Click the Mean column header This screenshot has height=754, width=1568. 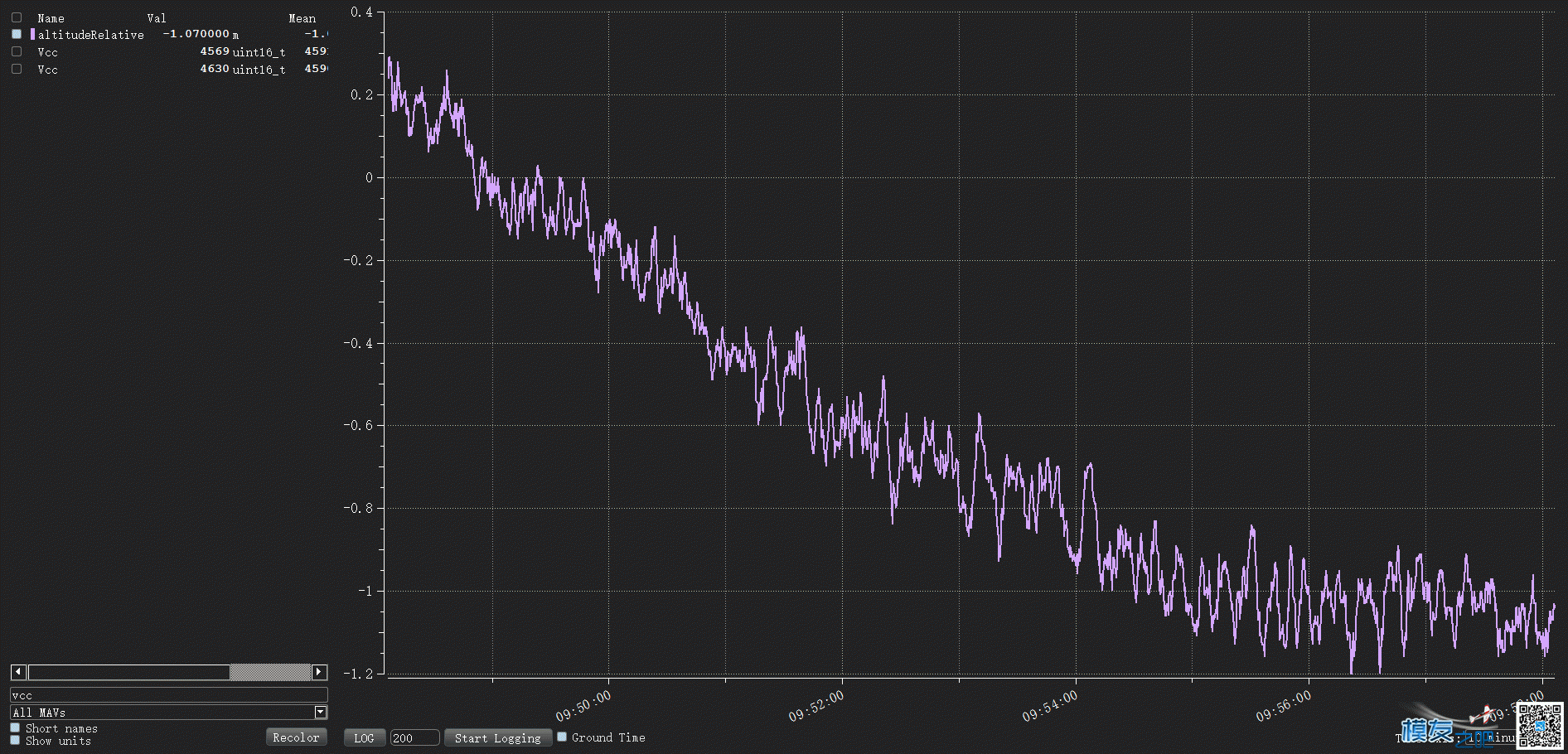coord(302,18)
